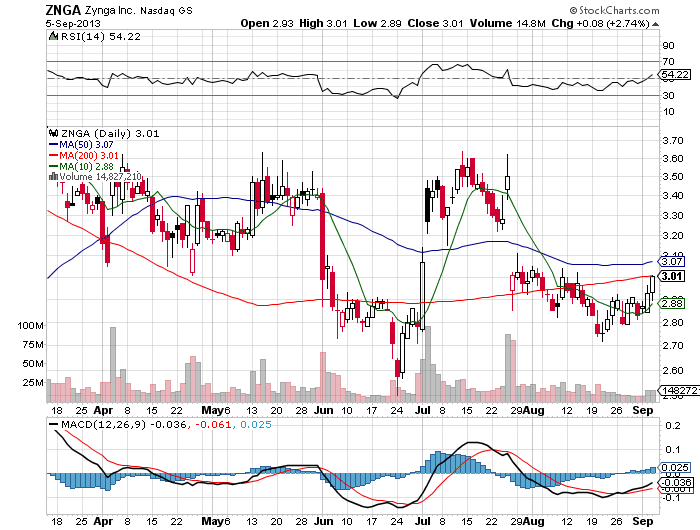Click the 54.22 RSI tag on right axis

675,75
